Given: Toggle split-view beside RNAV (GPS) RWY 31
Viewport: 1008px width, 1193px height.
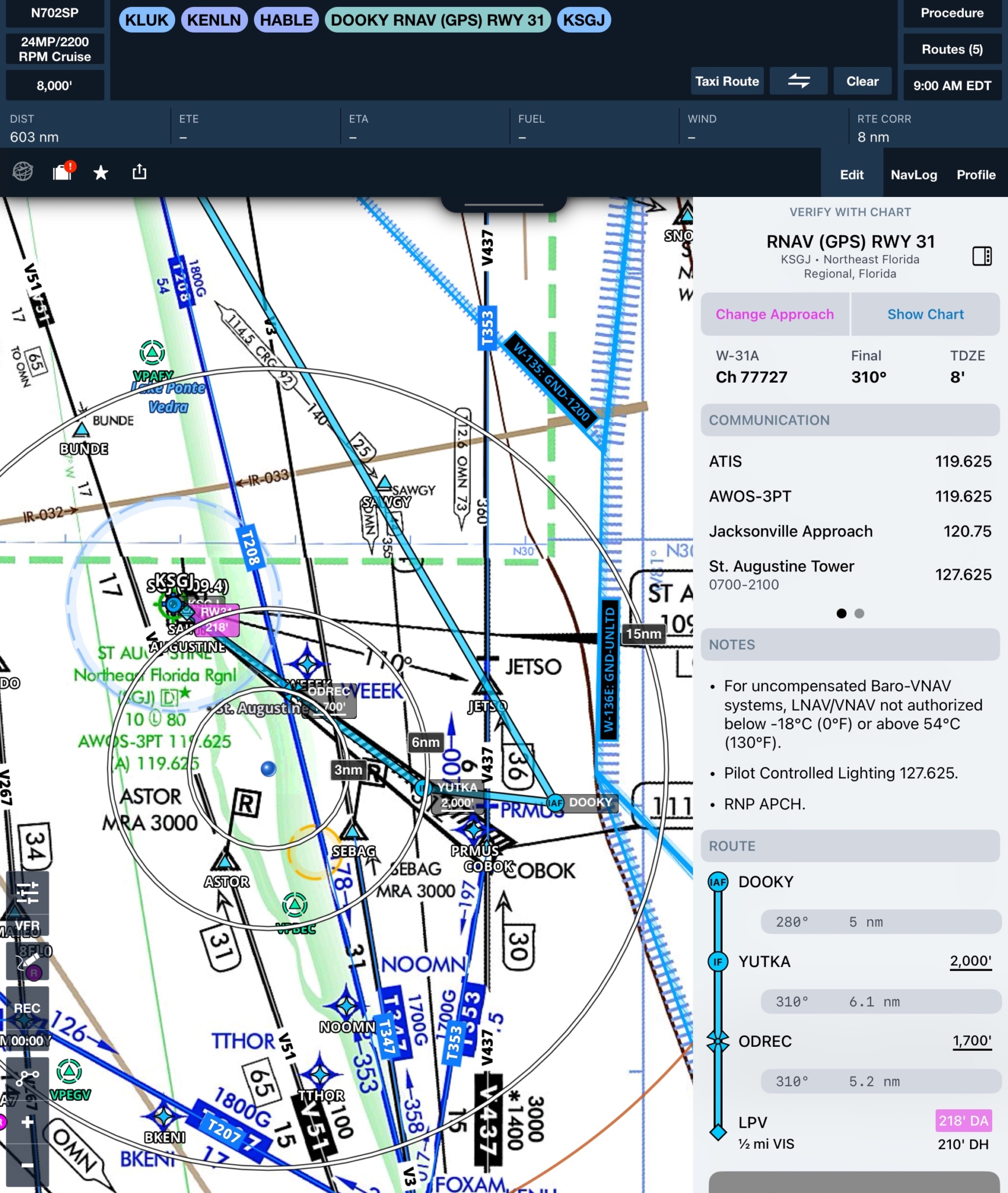Looking at the screenshot, I should point(981,255).
